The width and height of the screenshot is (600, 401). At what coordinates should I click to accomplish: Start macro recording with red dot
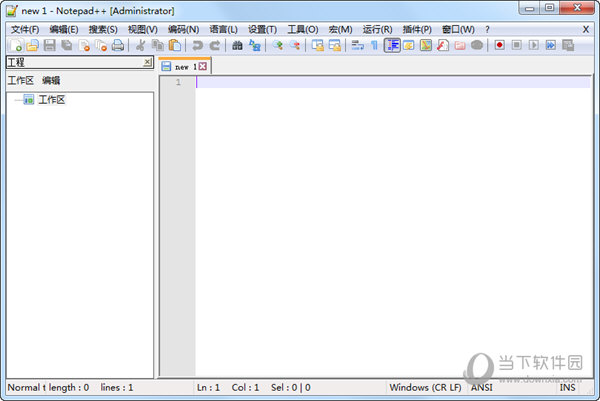point(499,46)
